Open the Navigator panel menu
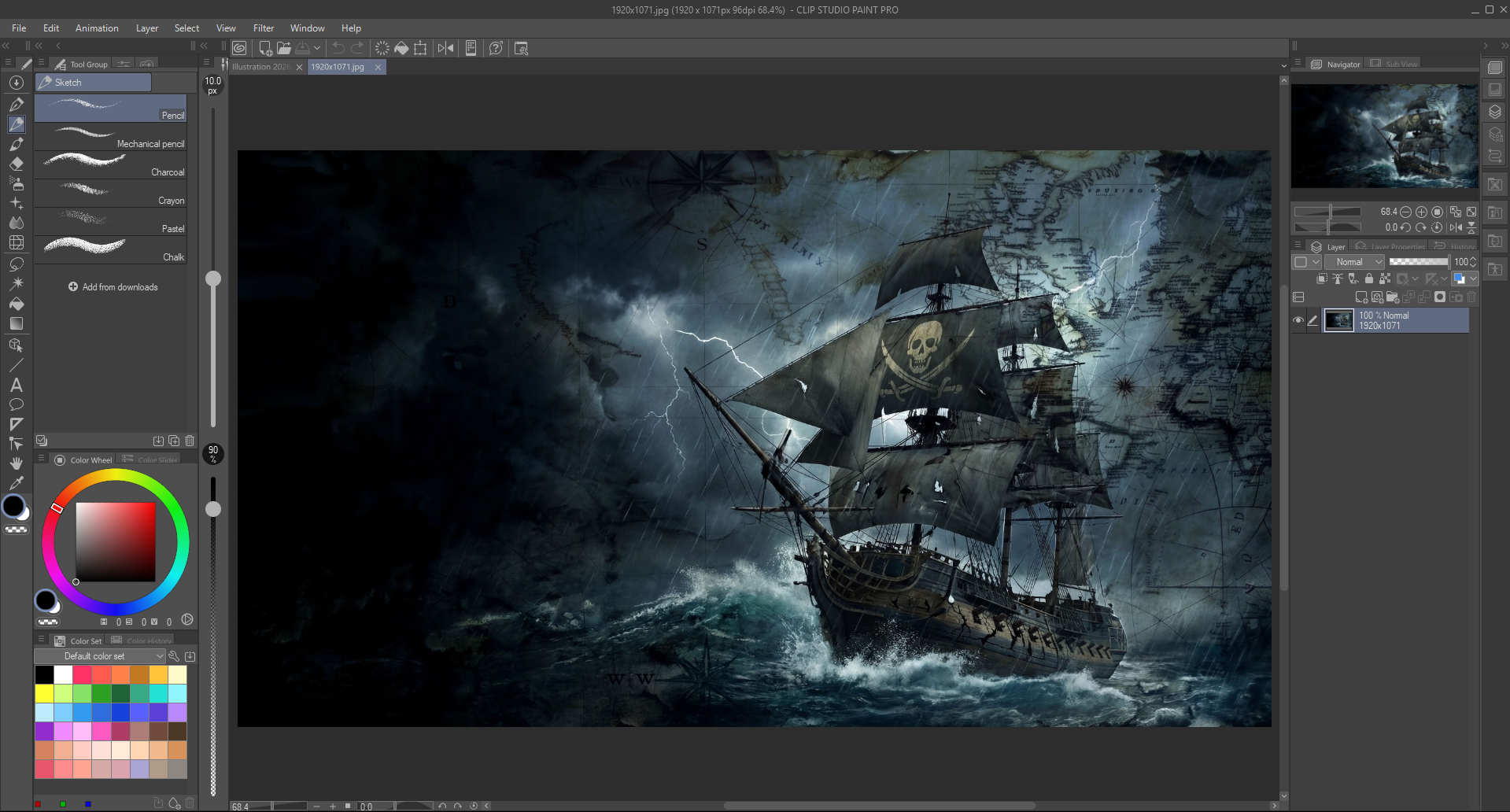Viewport: 1510px width, 812px height. 1298,63
